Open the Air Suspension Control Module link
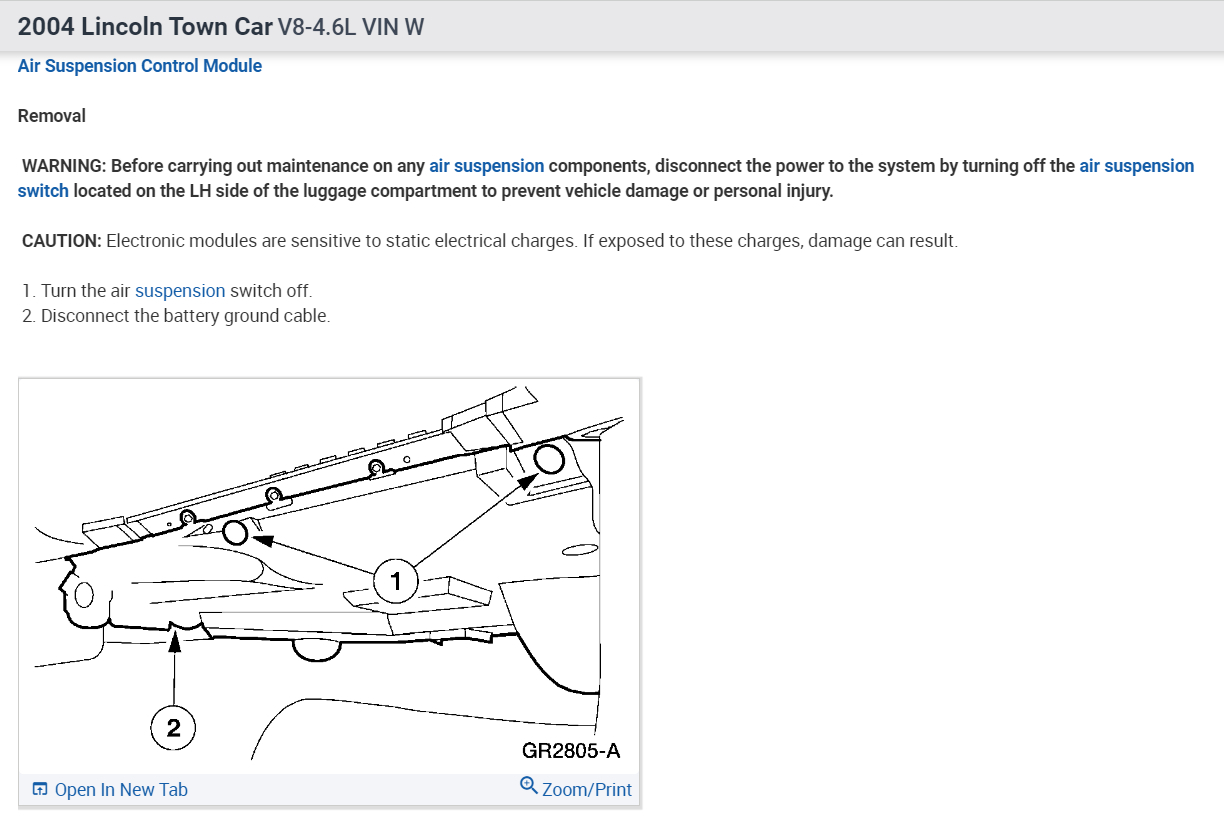Image resolution: width=1224 pixels, height=840 pixels. tap(140, 66)
